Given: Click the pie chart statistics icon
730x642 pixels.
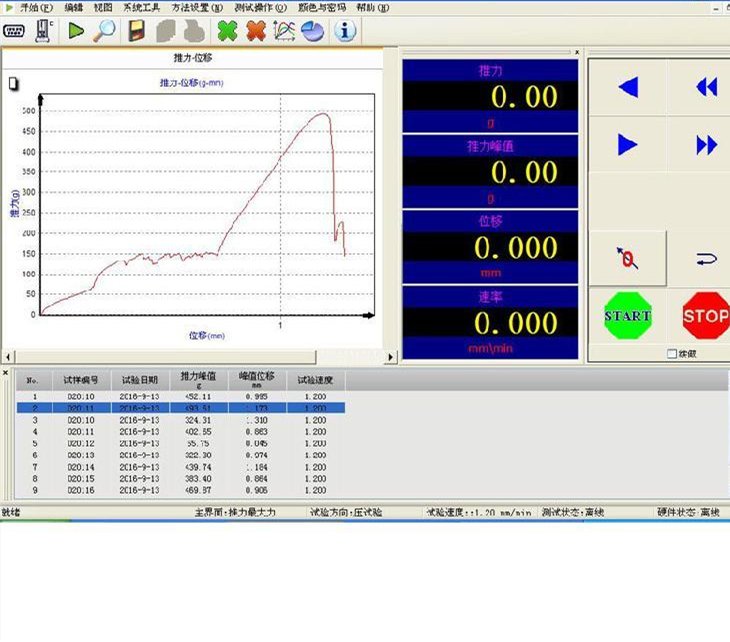Looking at the screenshot, I should pos(312,31).
